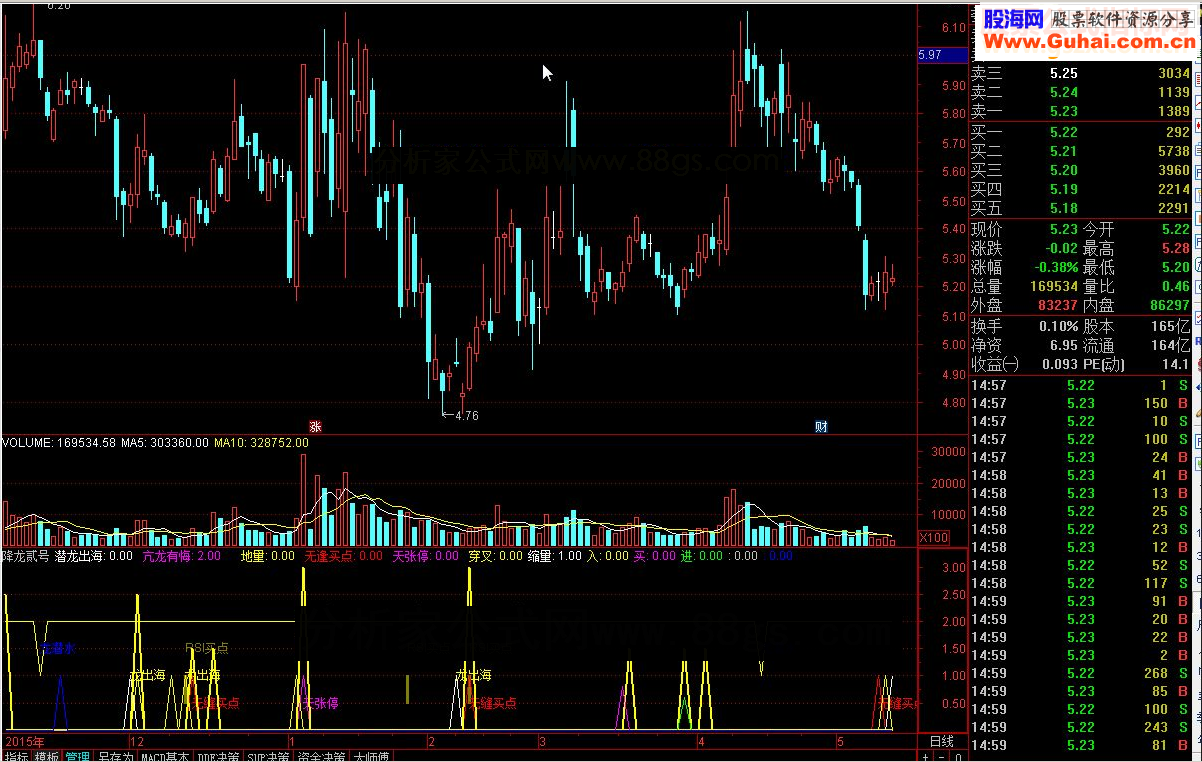
Task: Click the 今开 value 5.22
Action: 1175,229
